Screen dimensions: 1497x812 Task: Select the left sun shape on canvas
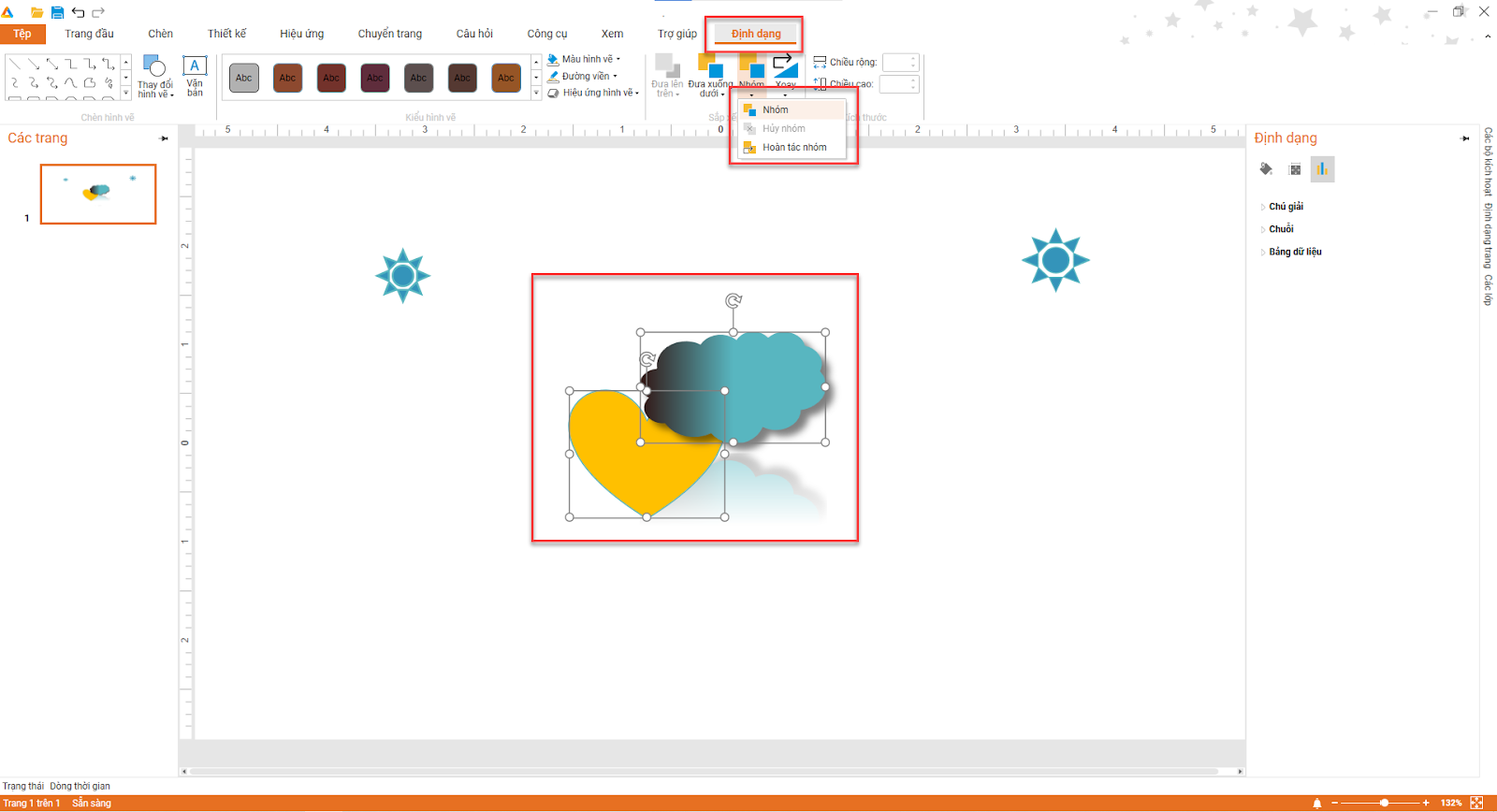point(402,276)
